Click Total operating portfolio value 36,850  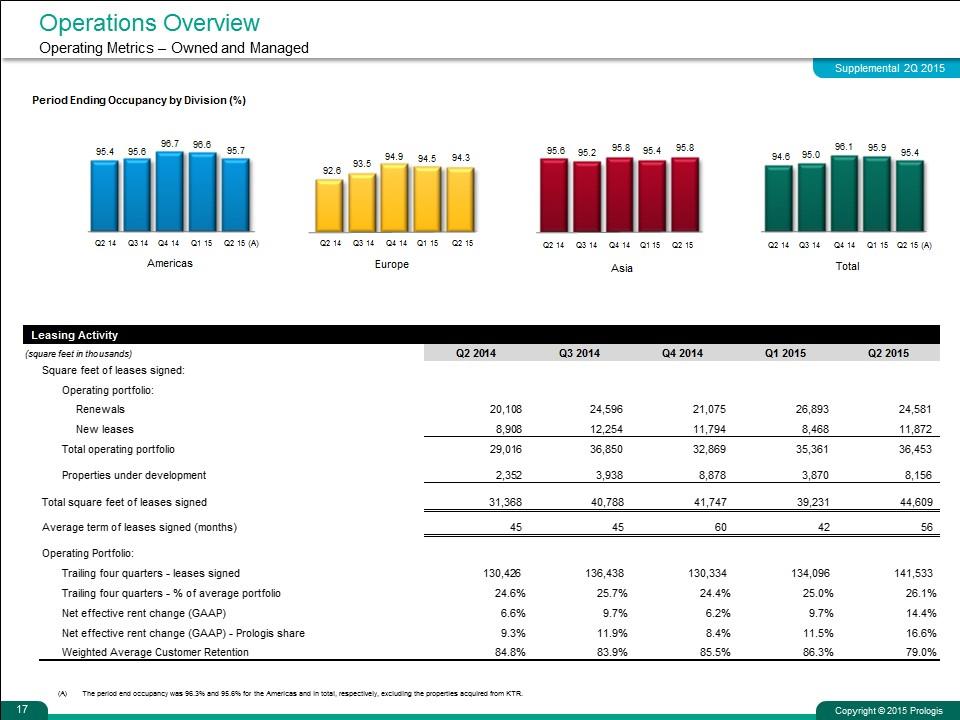pyautogui.click(x=606, y=449)
